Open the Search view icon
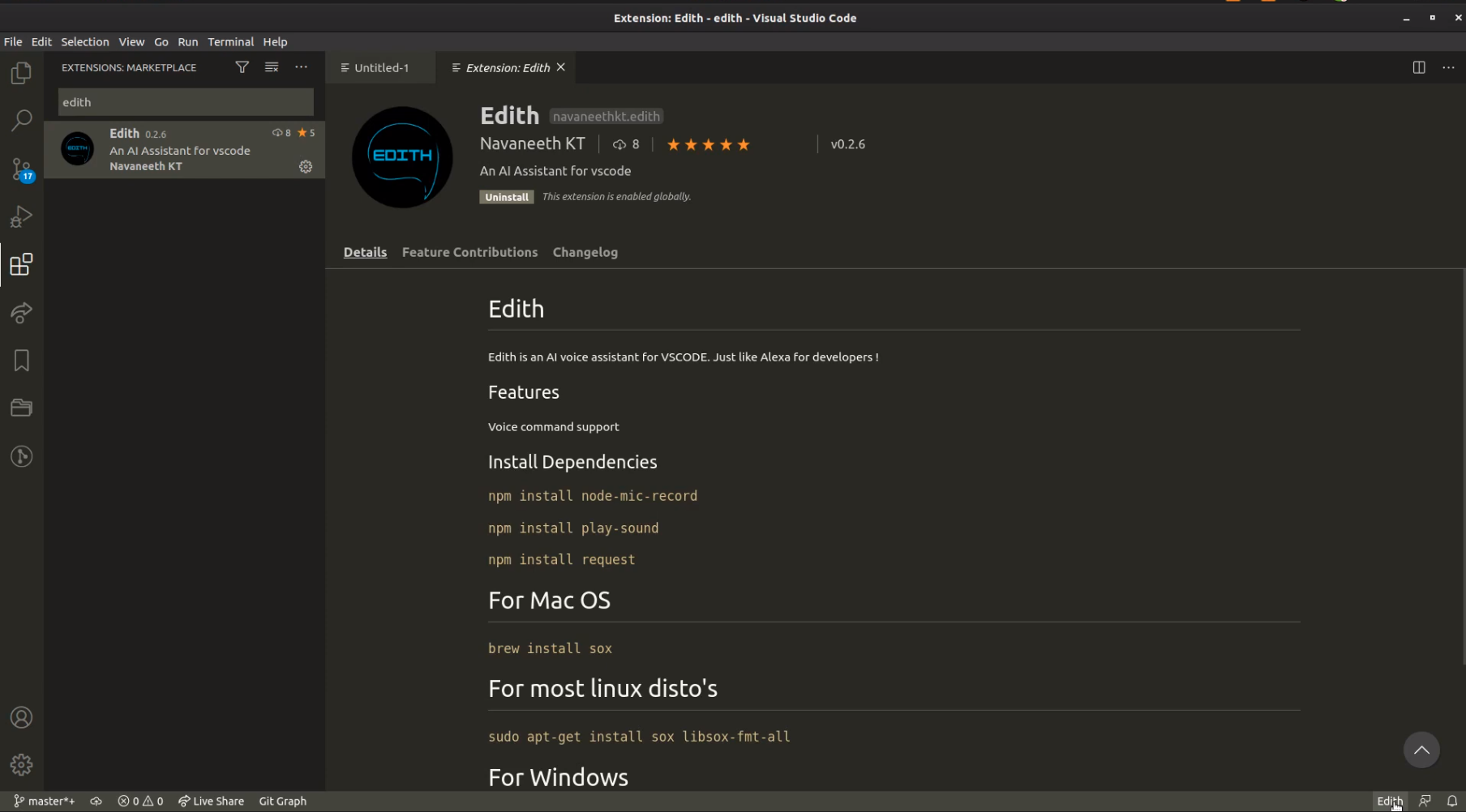 click(x=22, y=121)
